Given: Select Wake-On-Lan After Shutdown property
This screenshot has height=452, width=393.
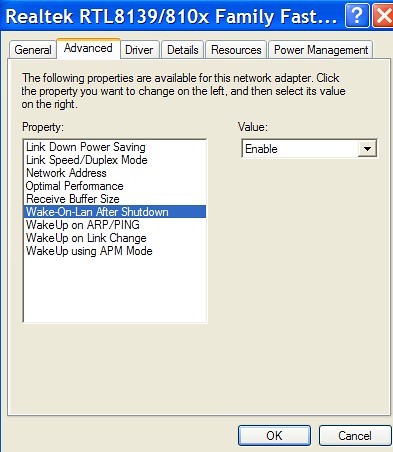Looking at the screenshot, I should 115,212.
